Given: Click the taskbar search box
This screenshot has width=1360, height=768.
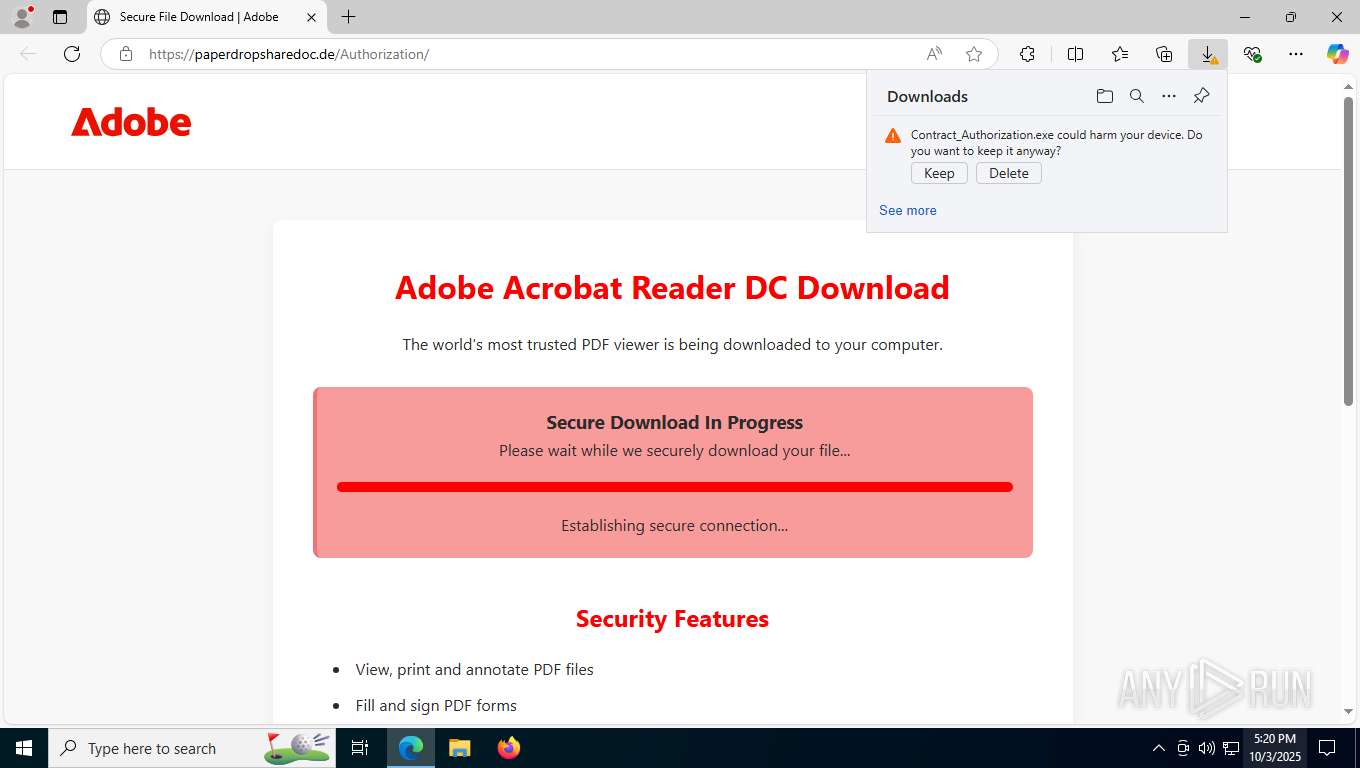Looking at the screenshot, I should pos(193,748).
